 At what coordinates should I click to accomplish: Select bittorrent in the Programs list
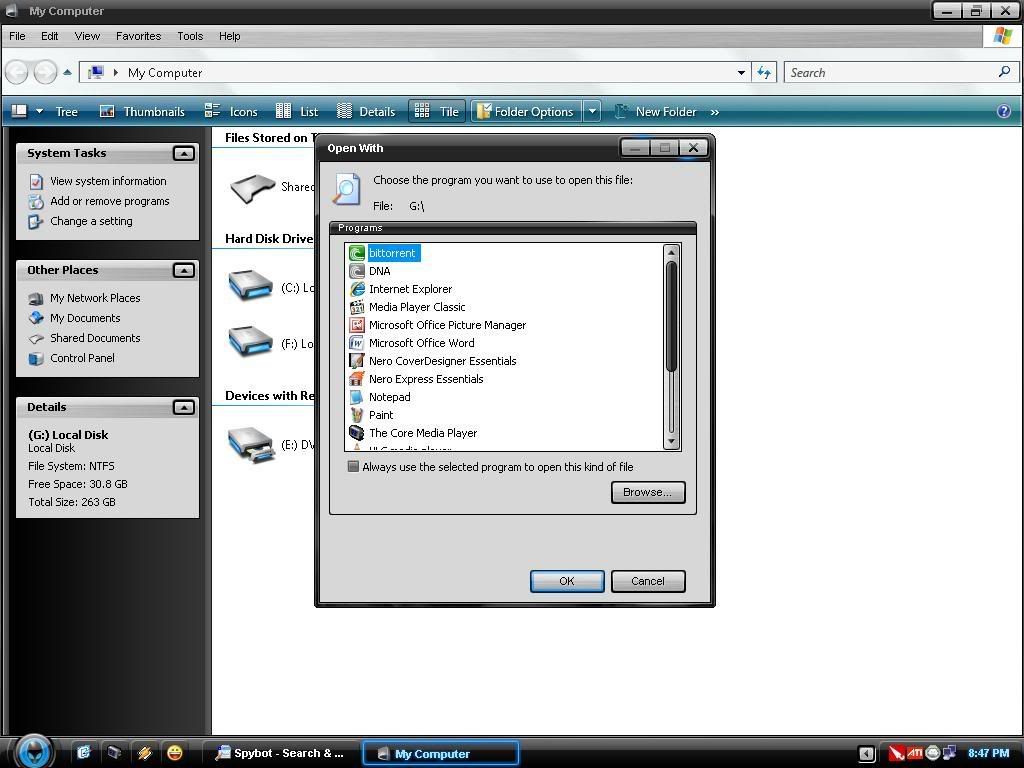tap(392, 253)
